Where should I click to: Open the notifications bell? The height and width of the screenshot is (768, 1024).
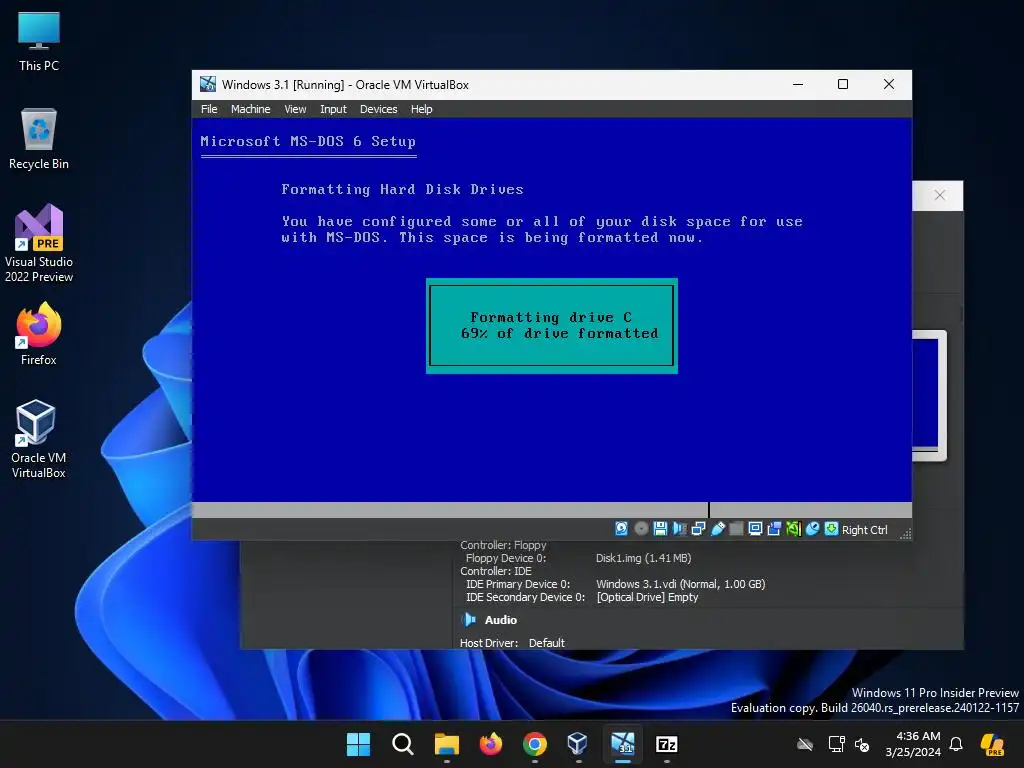956,744
